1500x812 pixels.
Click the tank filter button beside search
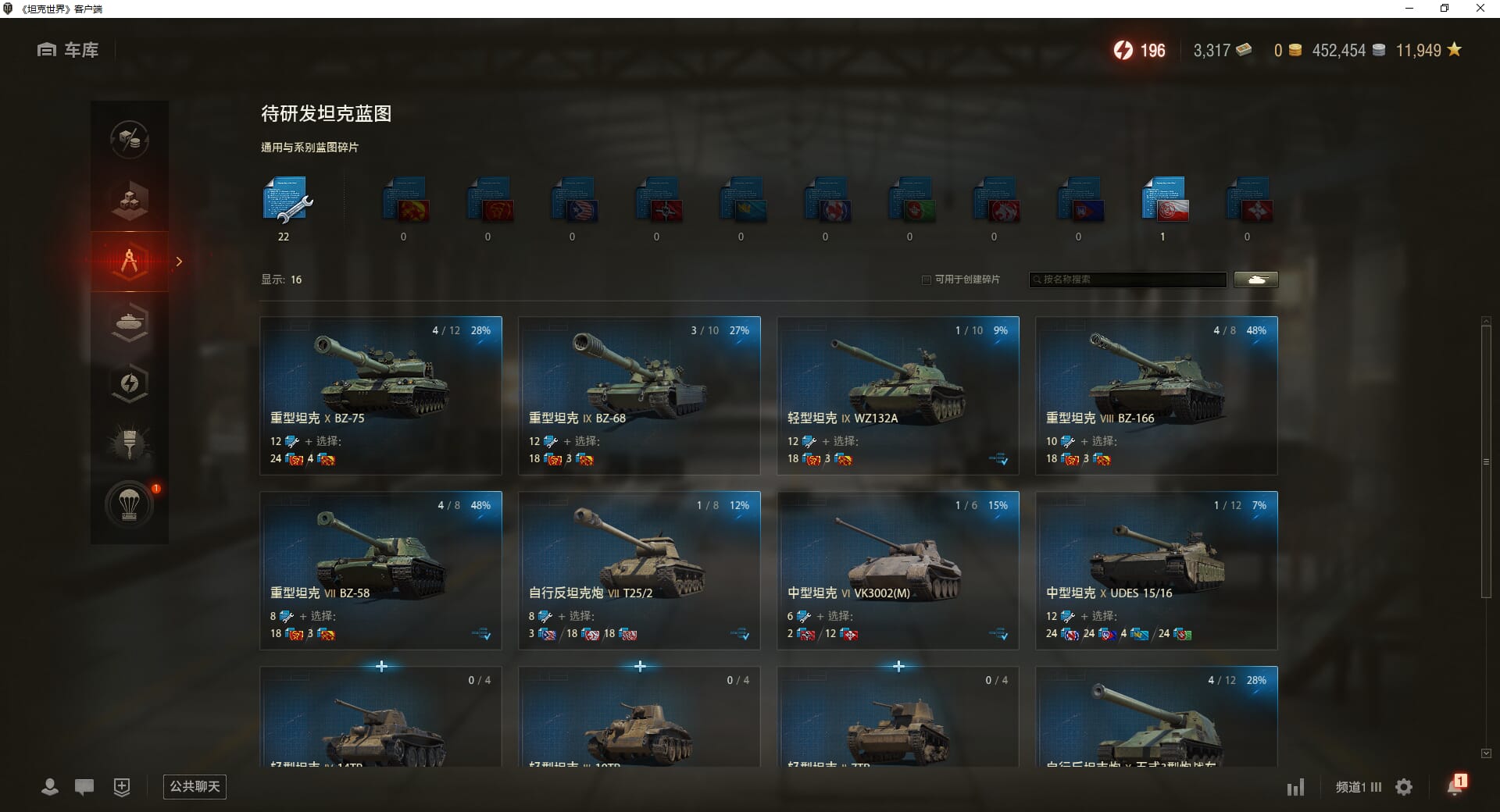[1256, 280]
